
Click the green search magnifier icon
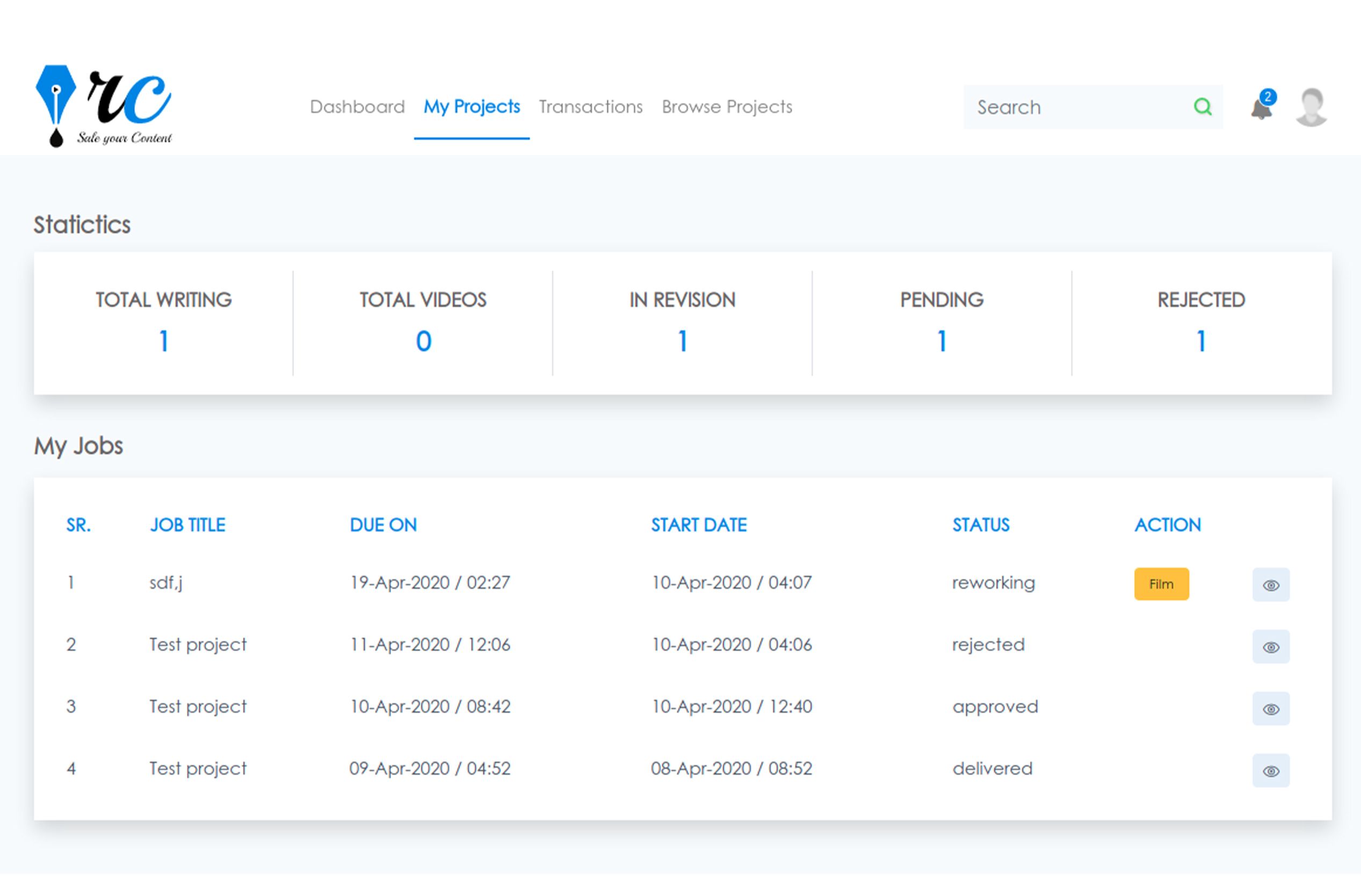tap(1202, 107)
